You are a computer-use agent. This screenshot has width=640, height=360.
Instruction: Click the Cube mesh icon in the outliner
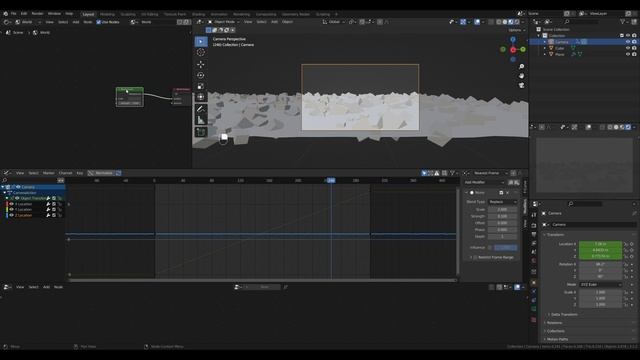point(551,48)
